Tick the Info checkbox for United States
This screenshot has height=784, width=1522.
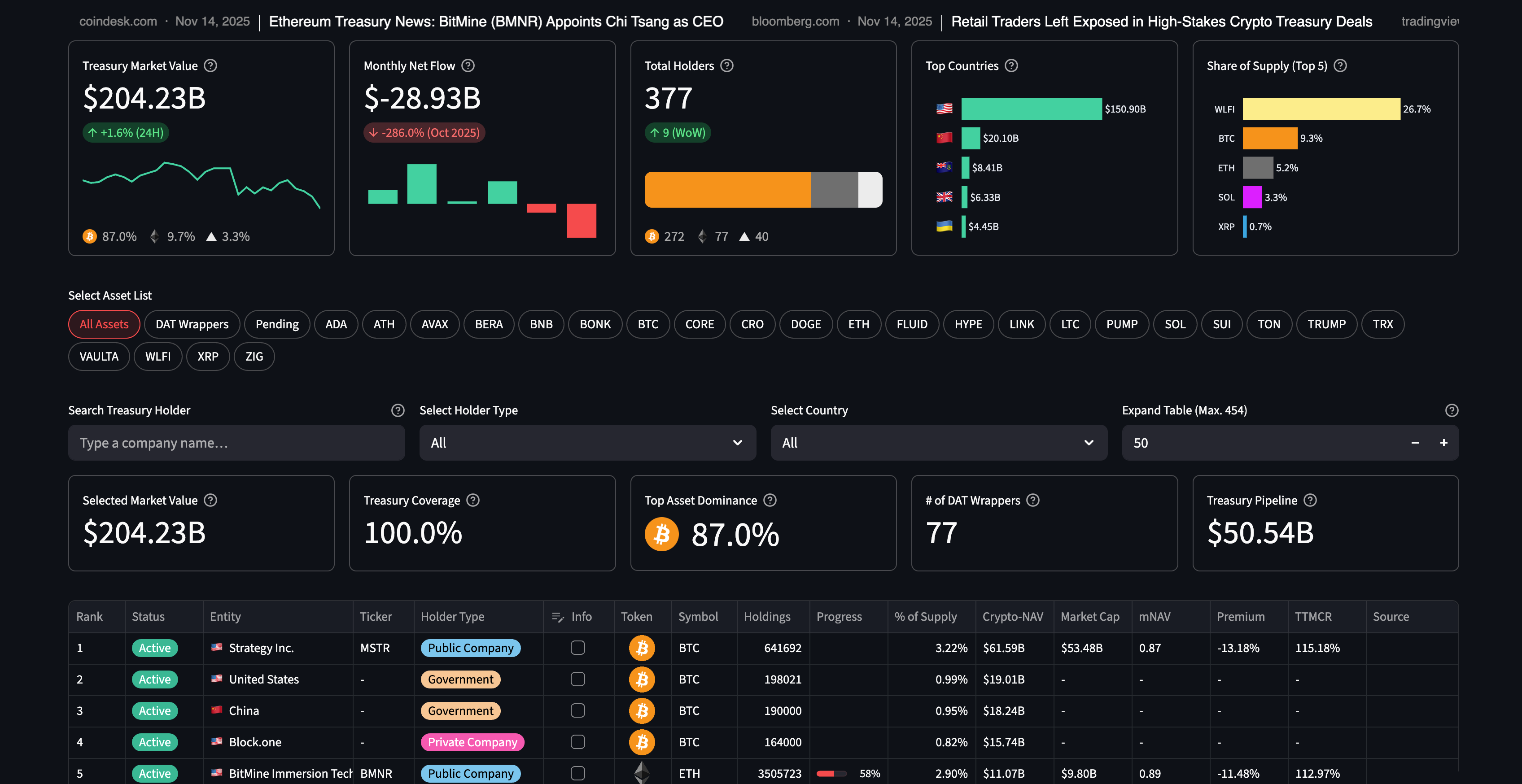click(578, 679)
